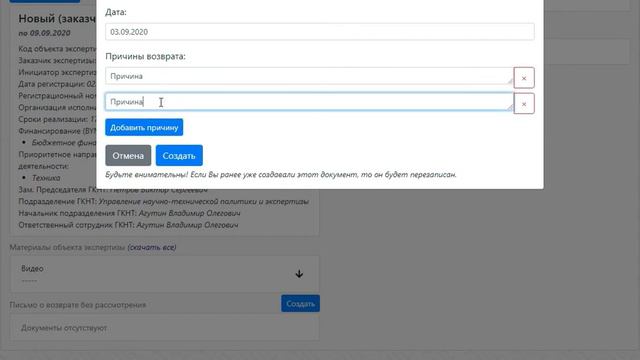This screenshot has height=360, width=640.
Task: Click the Документы отсутствуют text
Action: point(64,328)
